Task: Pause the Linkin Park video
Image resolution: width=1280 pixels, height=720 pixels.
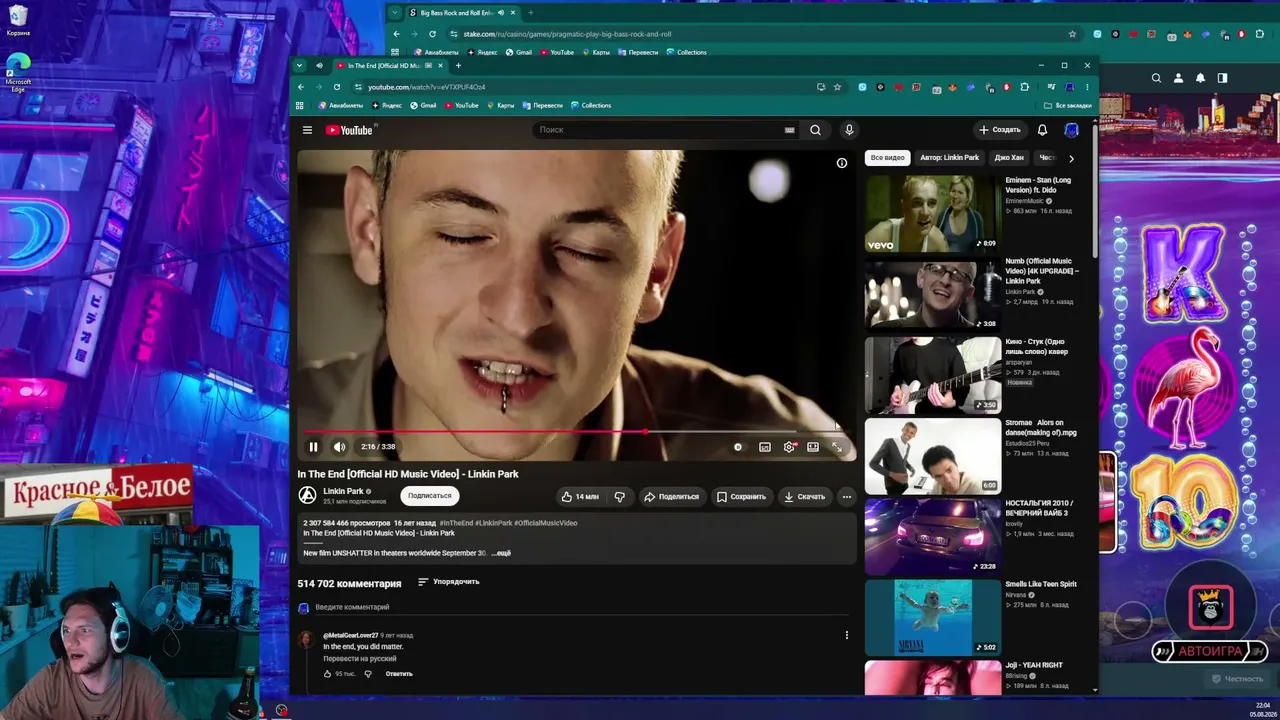Action: pos(313,447)
